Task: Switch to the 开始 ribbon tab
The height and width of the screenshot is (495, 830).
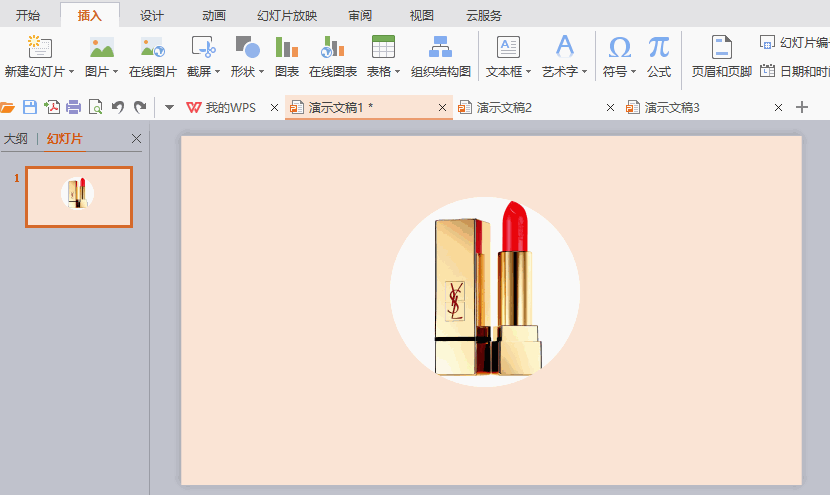Action: [28, 15]
